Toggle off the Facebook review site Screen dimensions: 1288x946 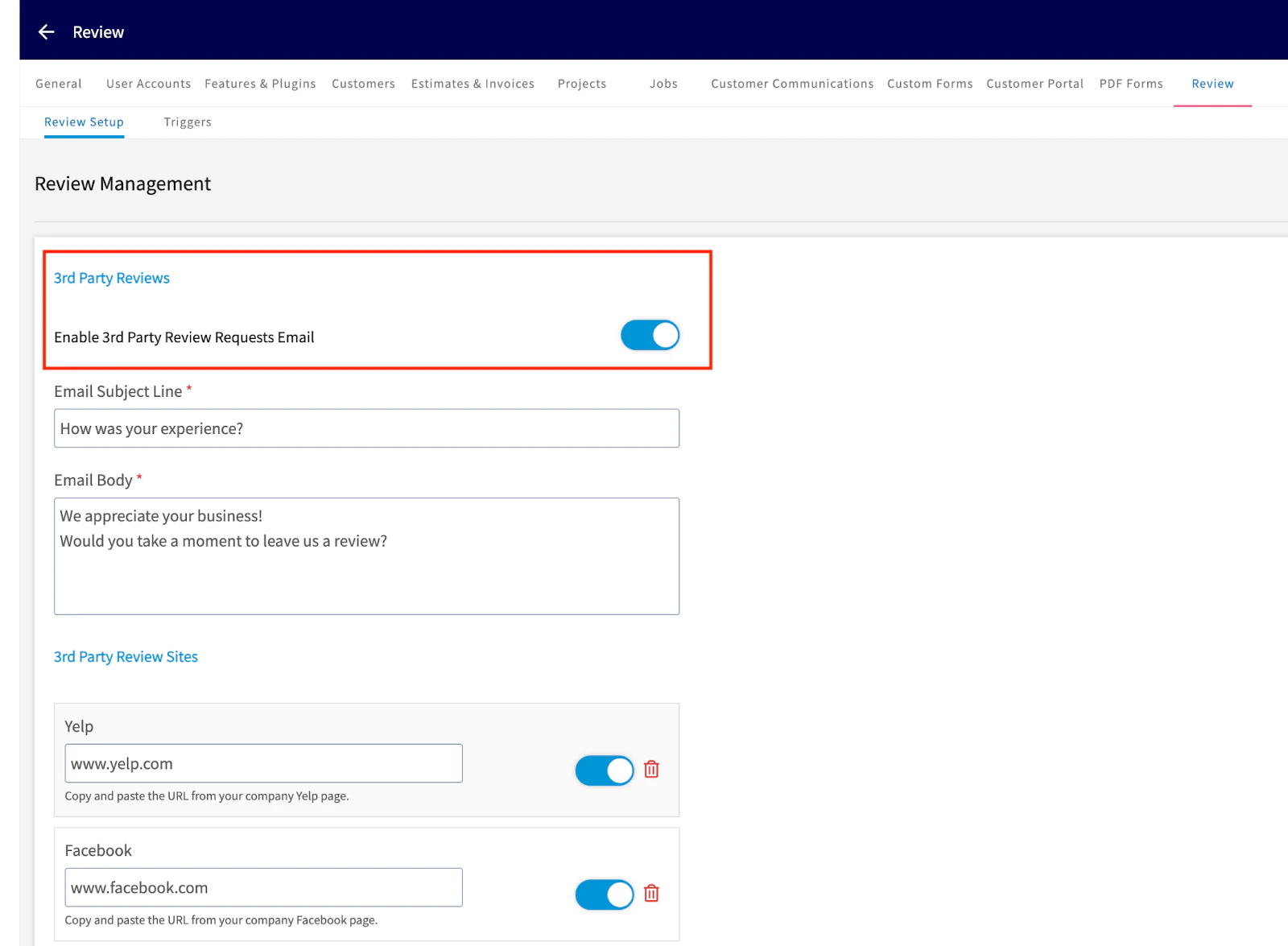click(605, 894)
